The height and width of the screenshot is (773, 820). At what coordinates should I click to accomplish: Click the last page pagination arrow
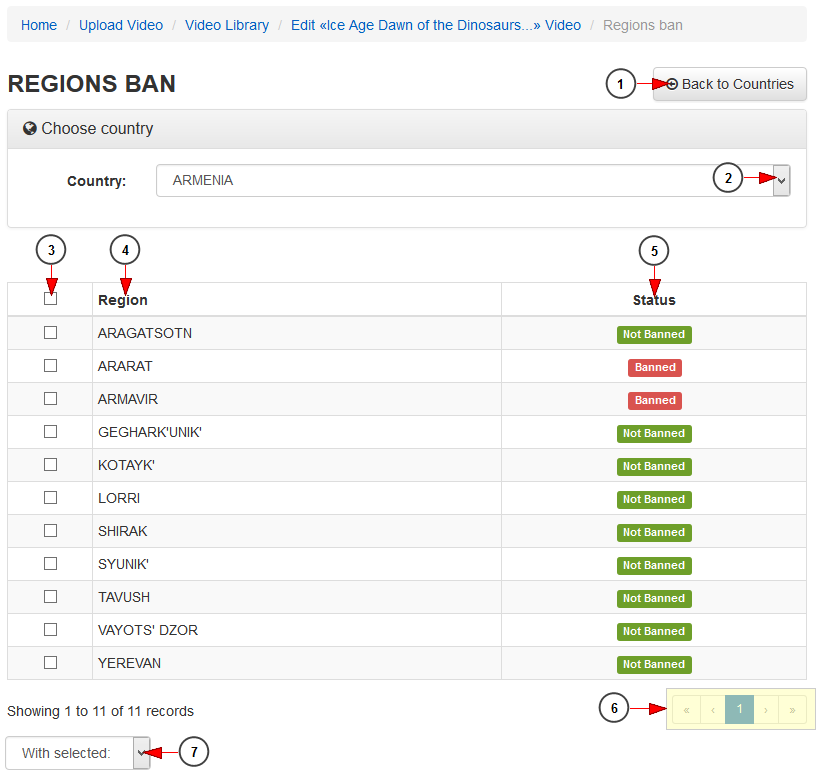point(792,710)
